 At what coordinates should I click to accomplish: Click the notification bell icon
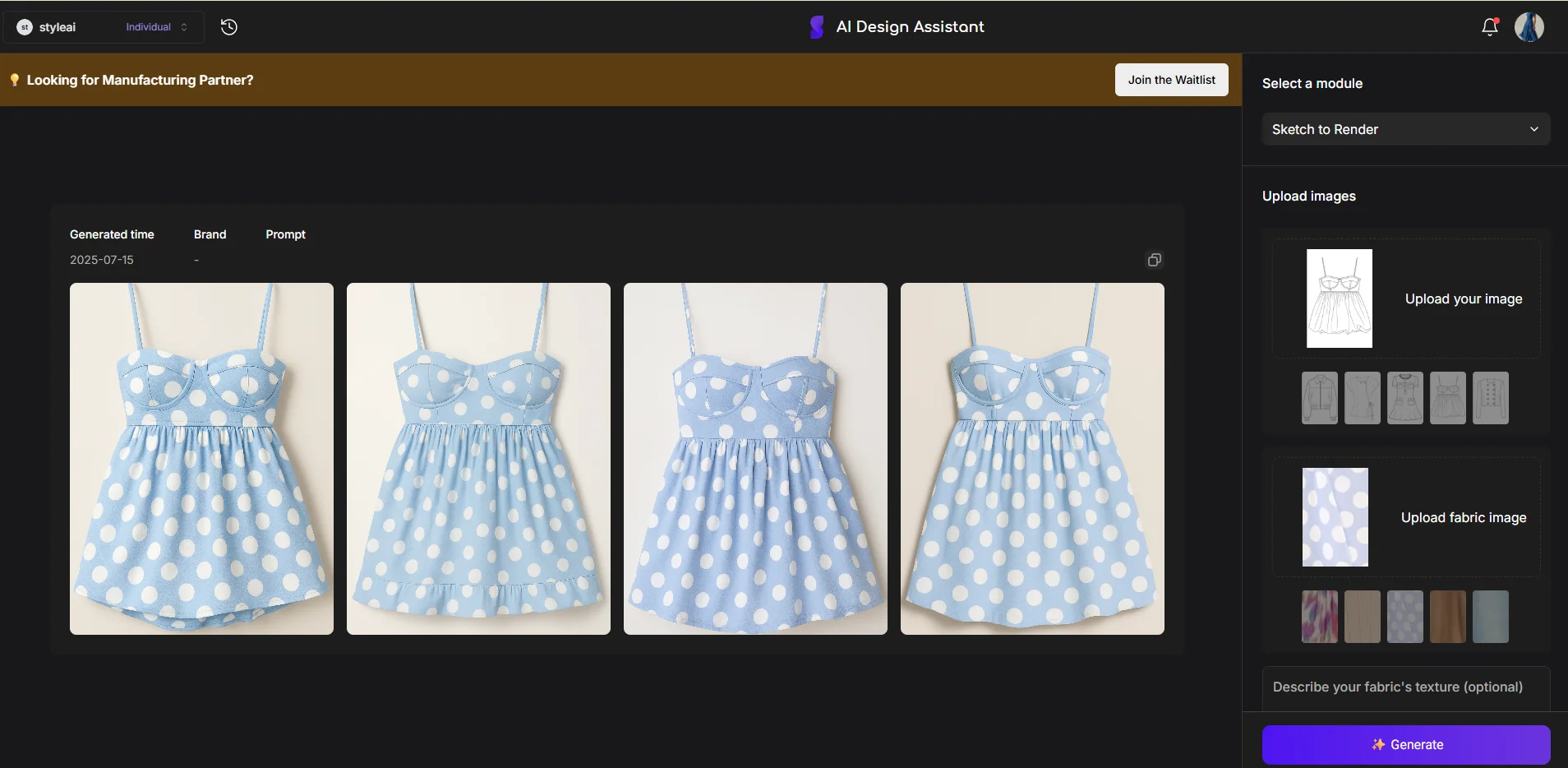[1489, 27]
